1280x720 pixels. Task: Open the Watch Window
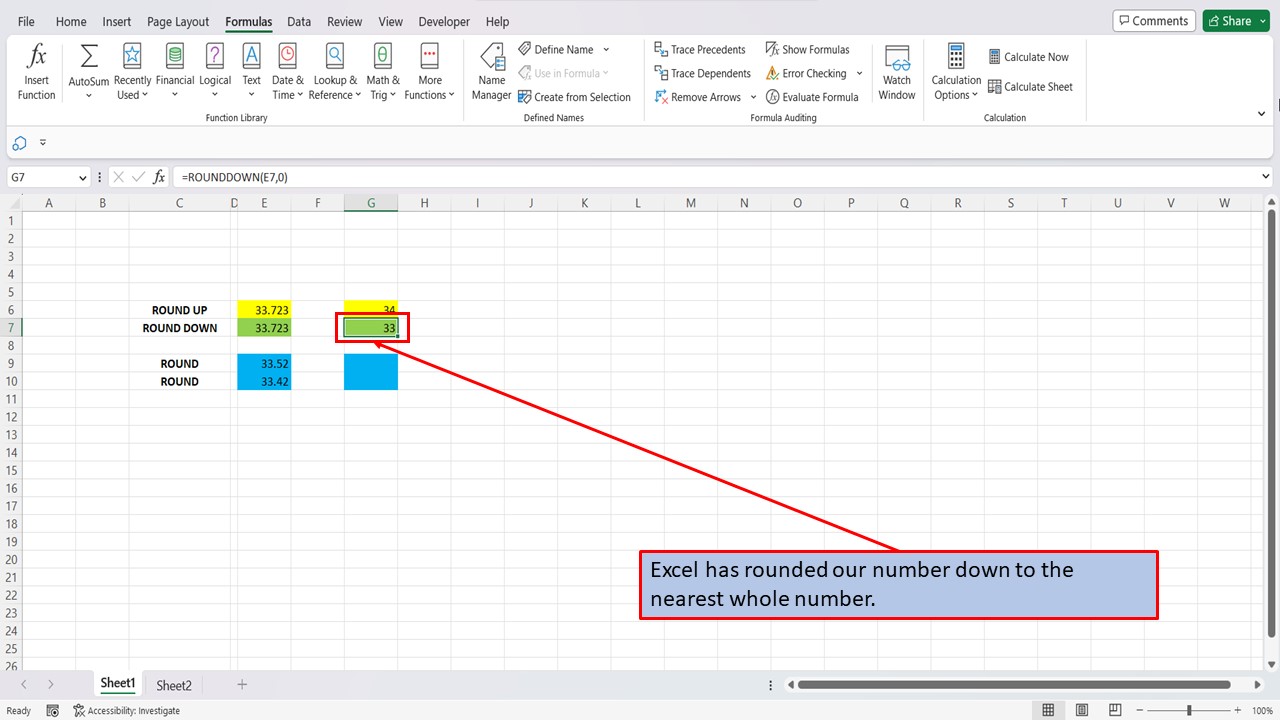pyautogui.click(x=896, y=70)
